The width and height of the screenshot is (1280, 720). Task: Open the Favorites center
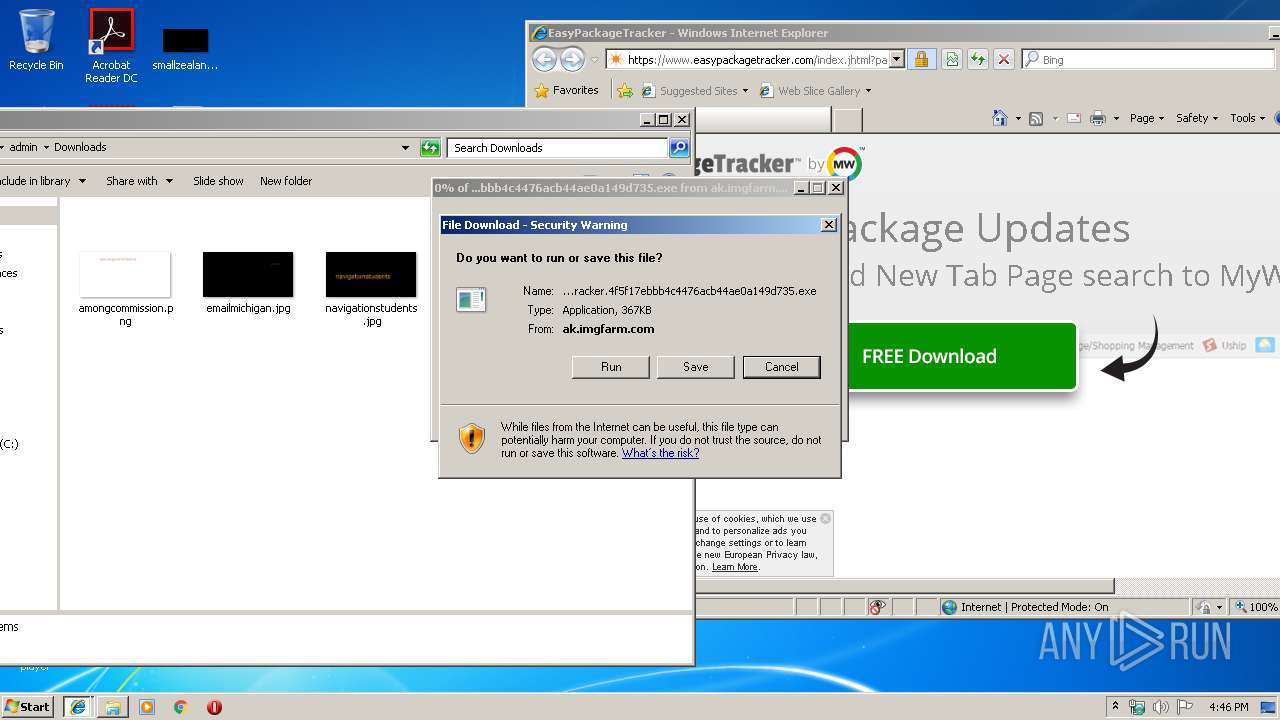click(x=567, y=90)
